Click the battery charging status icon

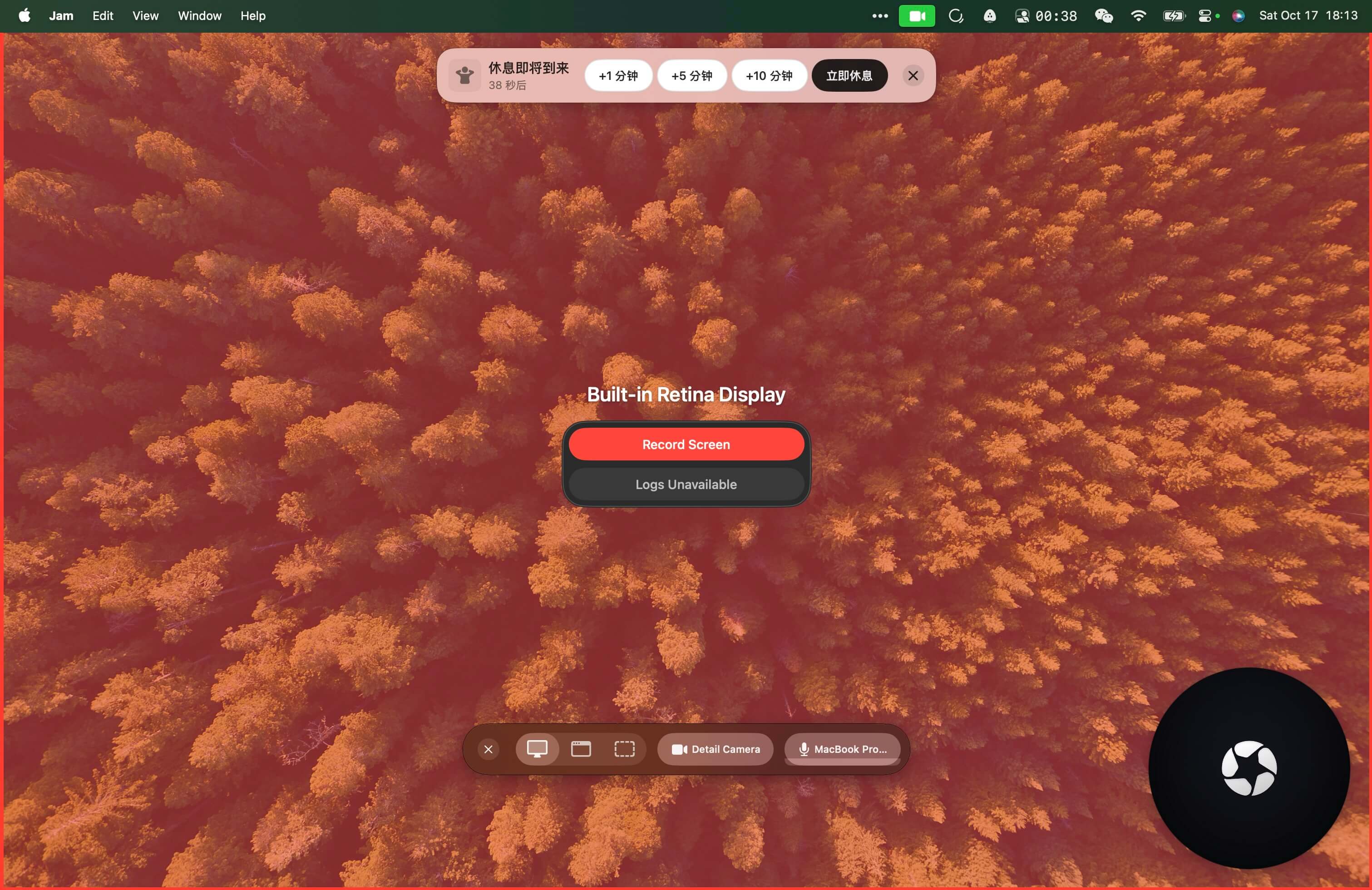(1174, 16)
